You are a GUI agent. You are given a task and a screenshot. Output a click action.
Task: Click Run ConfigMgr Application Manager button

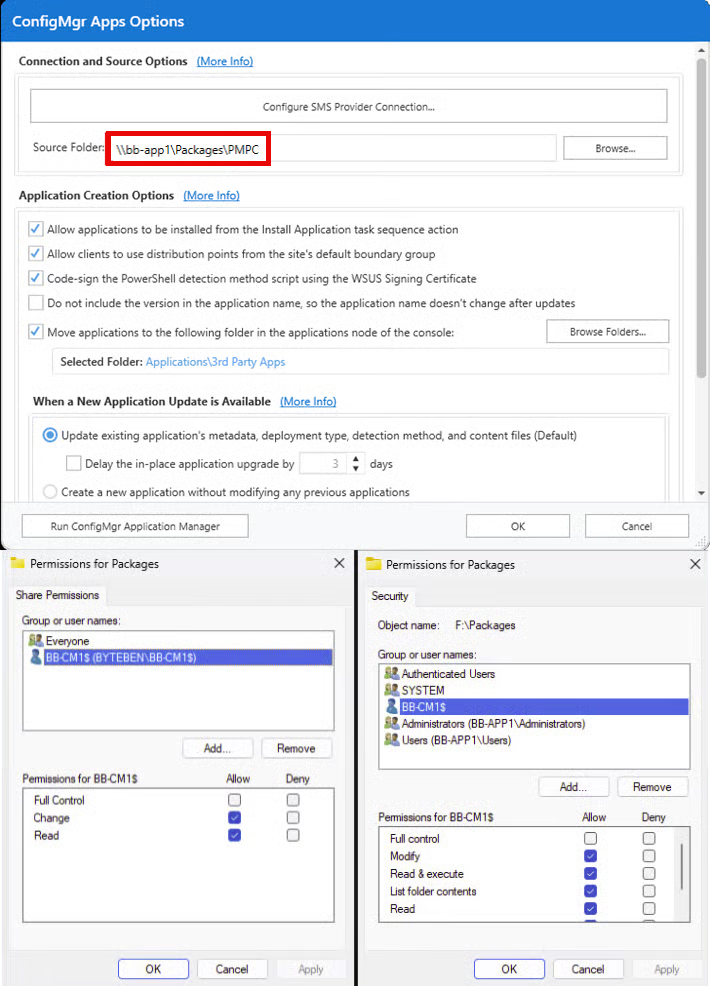135,526
